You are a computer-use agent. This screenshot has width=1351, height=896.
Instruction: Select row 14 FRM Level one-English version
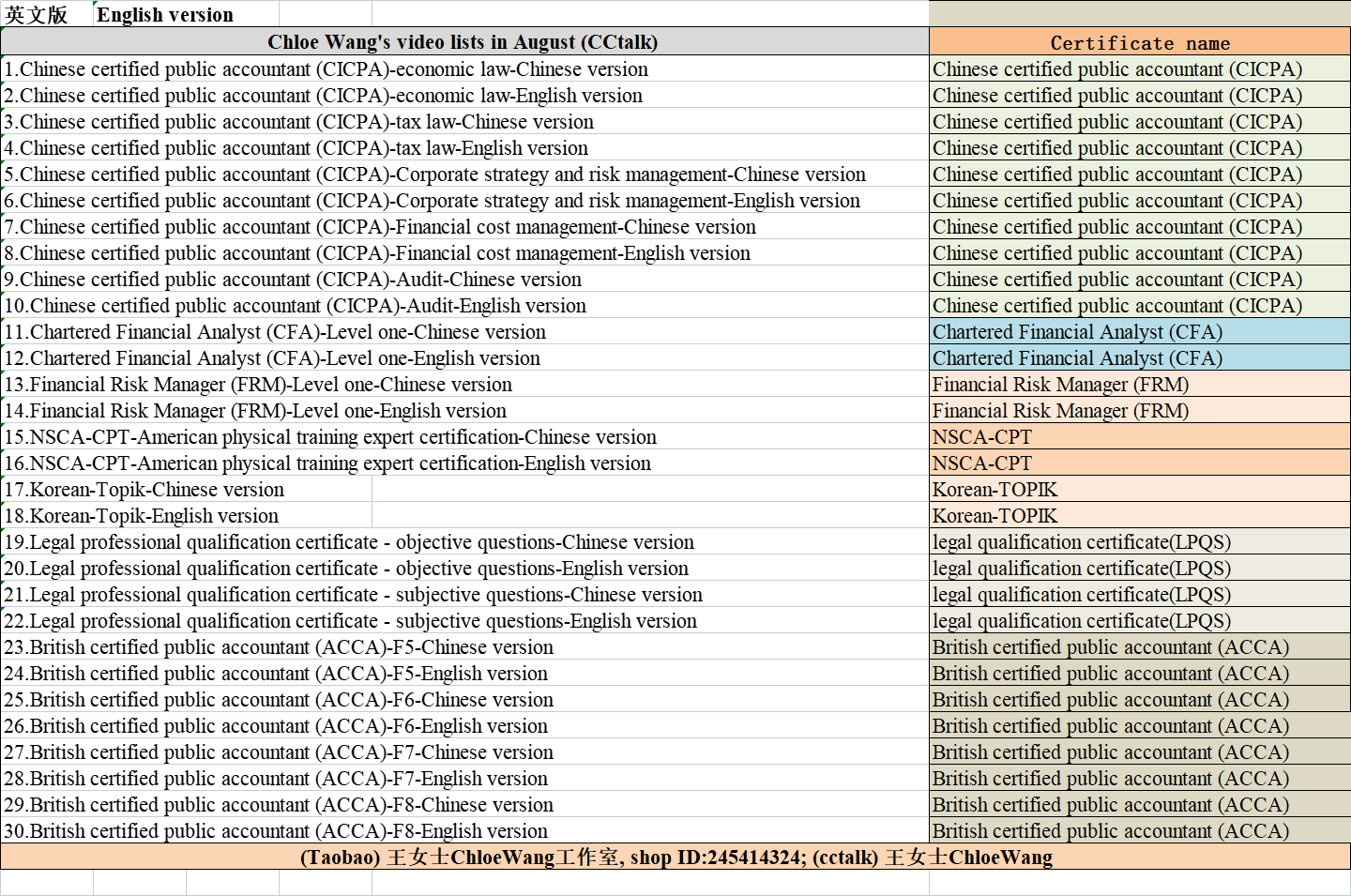click(255, 411)
